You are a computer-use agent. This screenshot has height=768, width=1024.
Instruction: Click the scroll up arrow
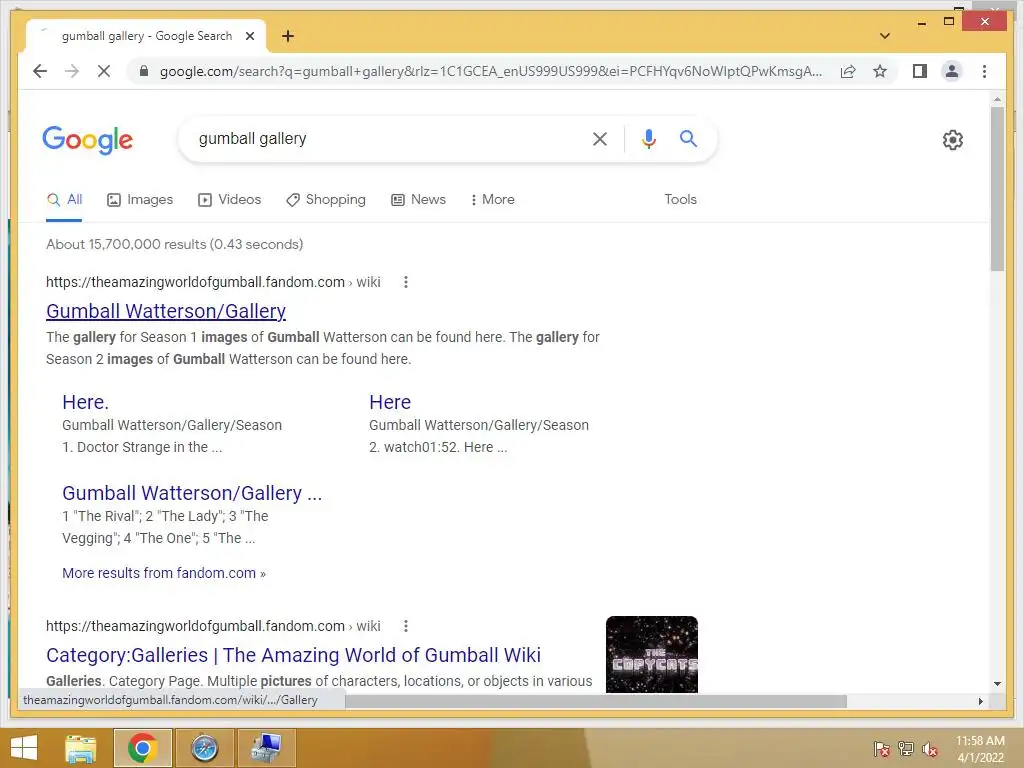997,99
